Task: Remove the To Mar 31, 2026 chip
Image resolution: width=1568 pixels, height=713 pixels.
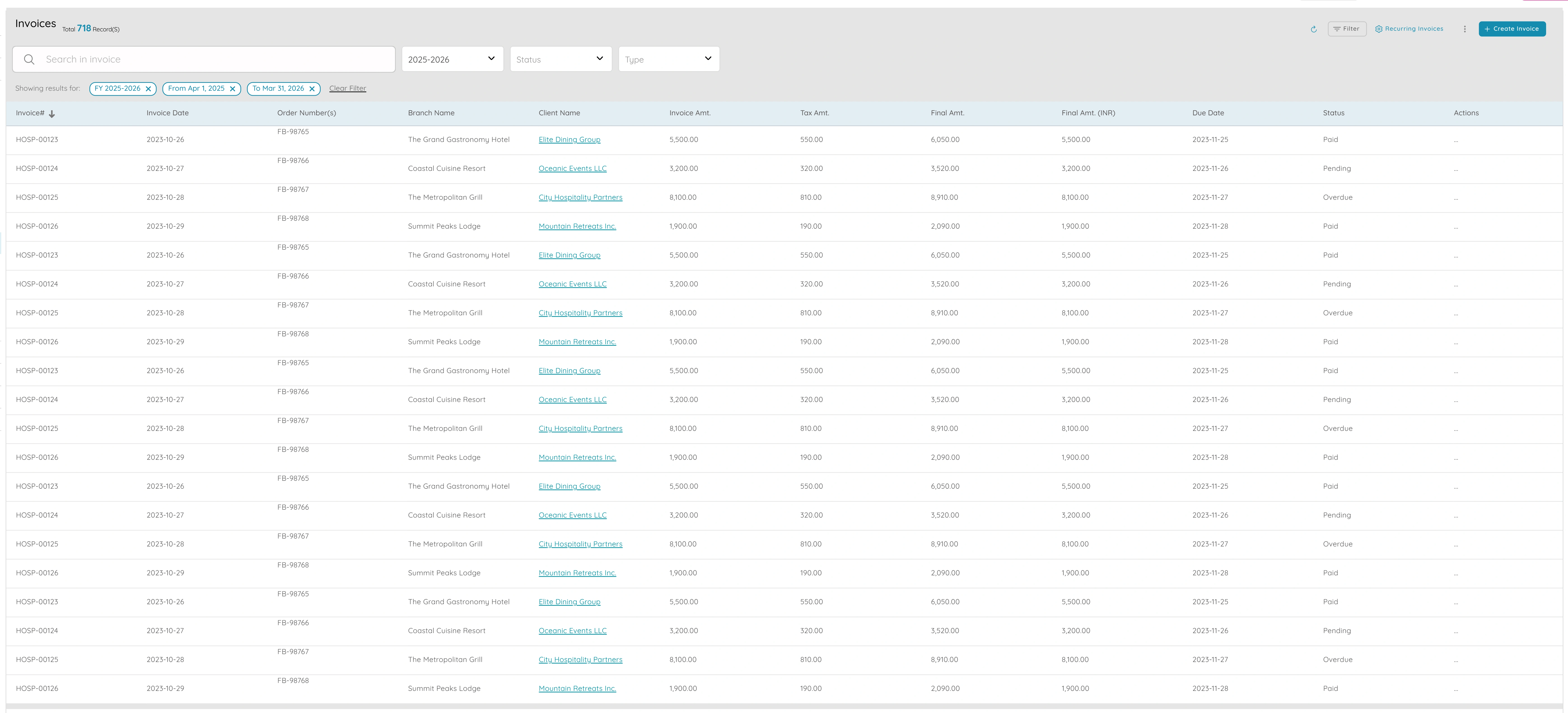Action: tap(312, 89)
